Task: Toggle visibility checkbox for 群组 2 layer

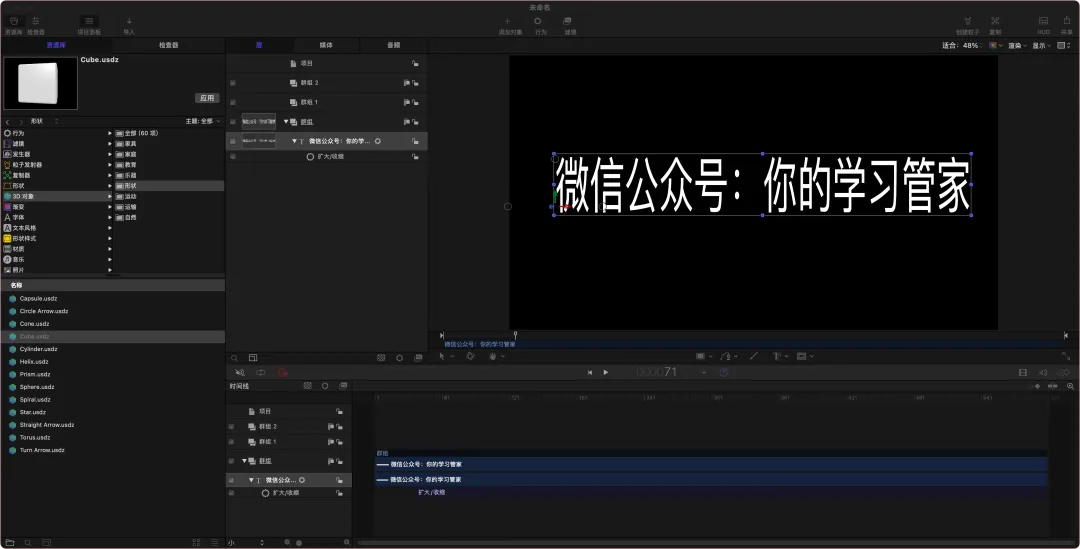Action: [233, 83]
